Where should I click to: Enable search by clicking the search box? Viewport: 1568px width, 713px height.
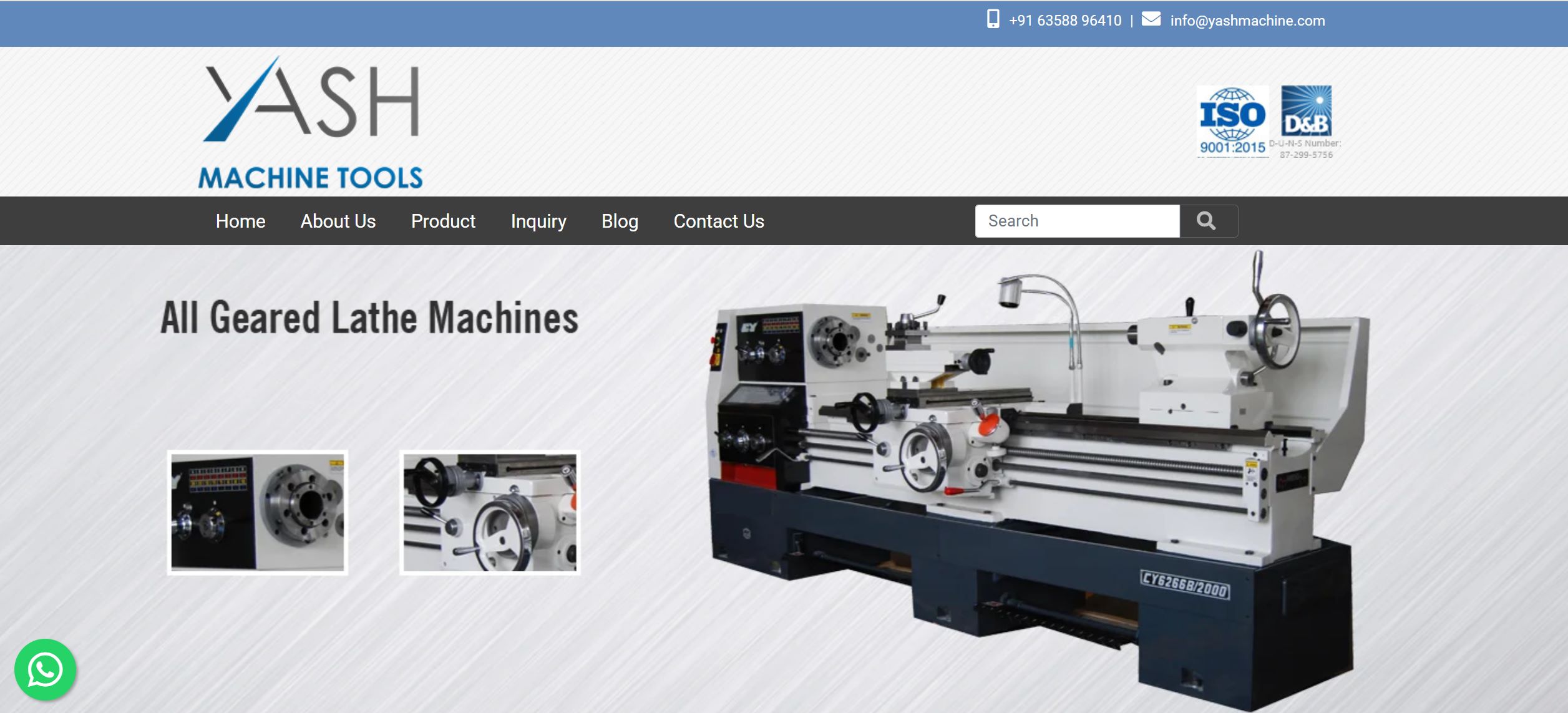click(x=1076, y=221)
